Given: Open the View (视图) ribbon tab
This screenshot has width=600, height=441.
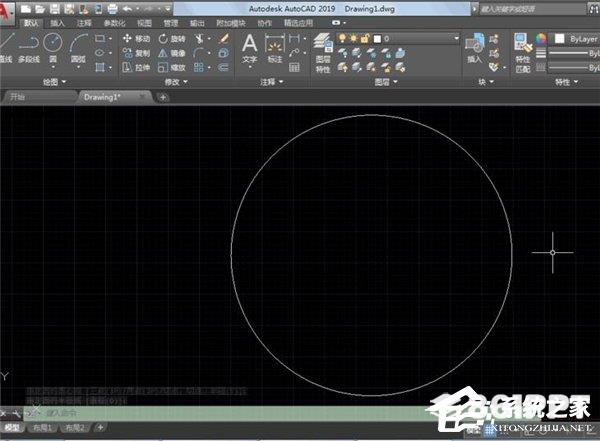Looking at the screenshot, I should [x=144, y=23].
